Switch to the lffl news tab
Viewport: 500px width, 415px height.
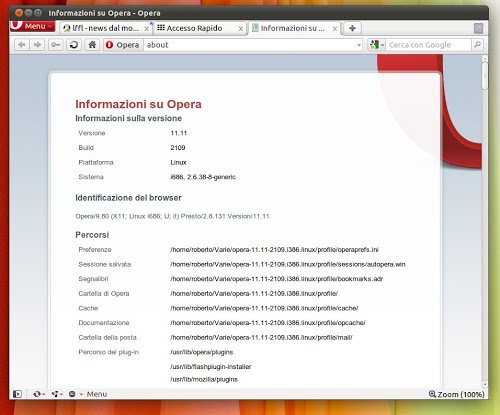tap(102, 28)
